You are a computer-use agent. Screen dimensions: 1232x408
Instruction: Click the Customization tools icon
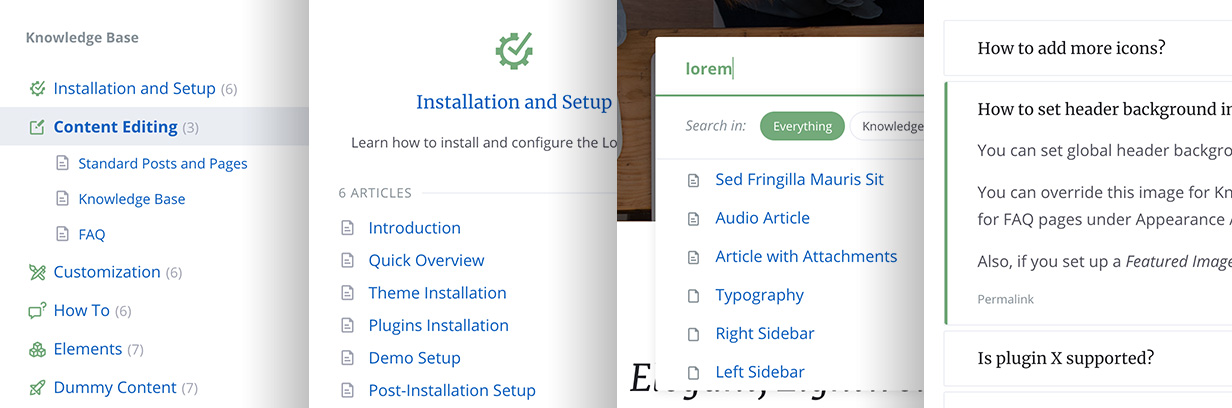(37, 272)
